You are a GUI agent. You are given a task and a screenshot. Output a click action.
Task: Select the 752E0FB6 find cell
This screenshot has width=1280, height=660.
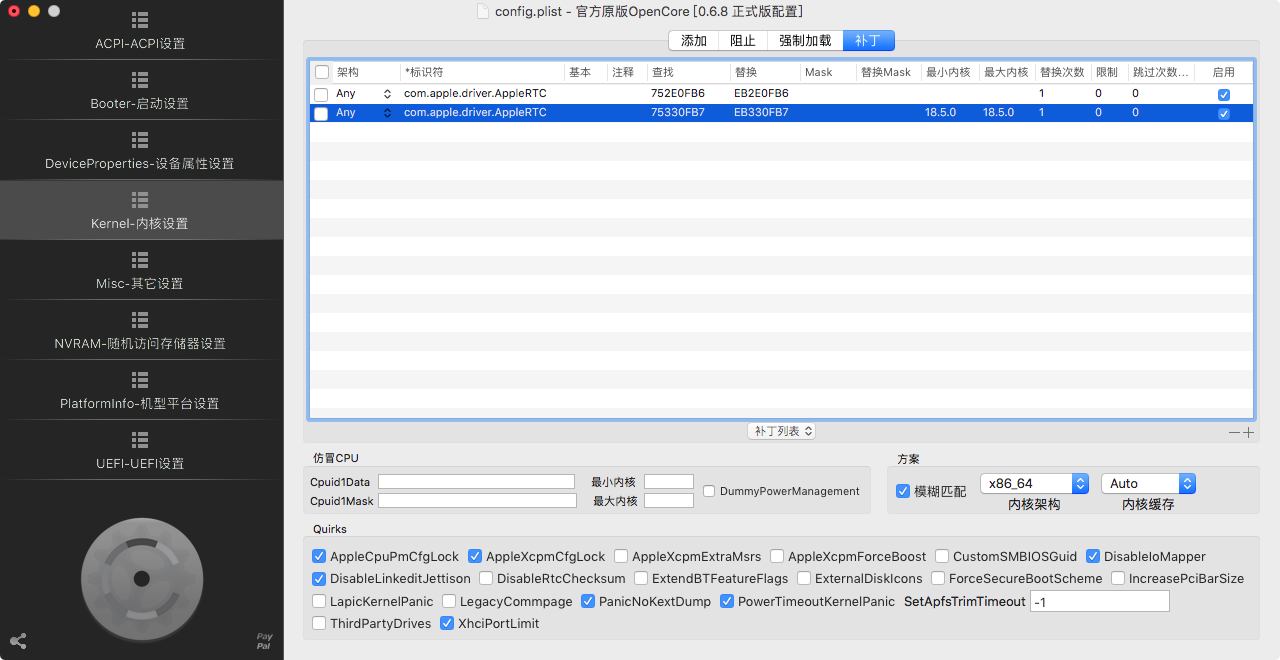pyautogui.click(x=678, y=94)
